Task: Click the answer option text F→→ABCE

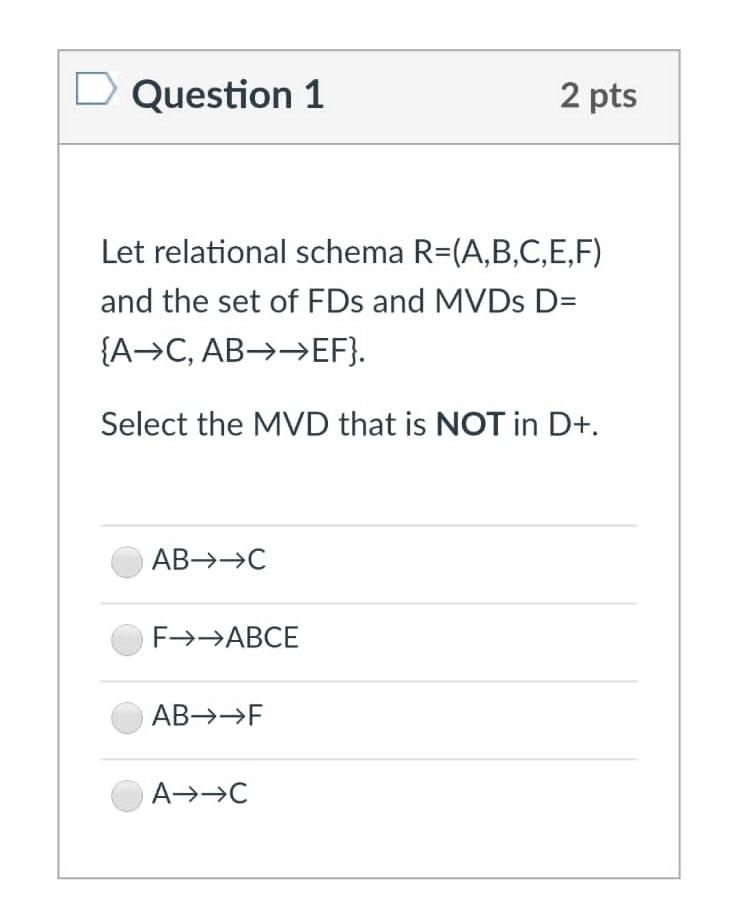Action: click(x=225, y=640)
